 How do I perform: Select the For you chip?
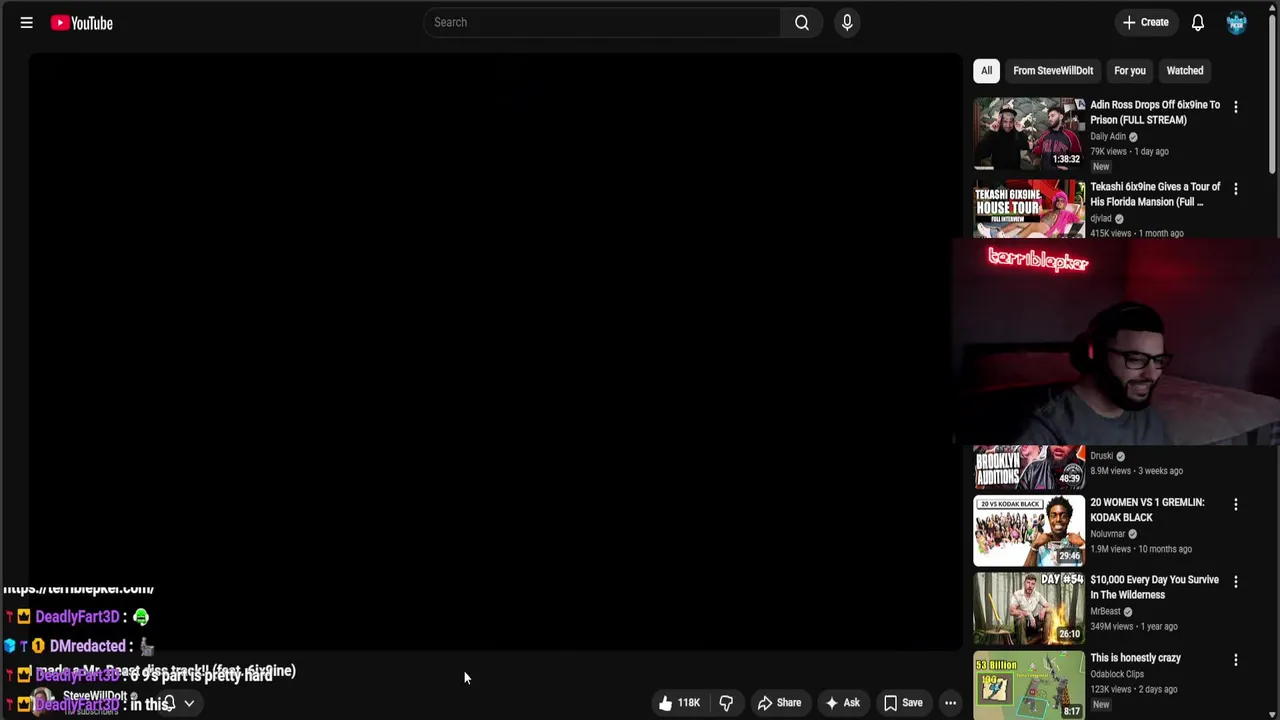coord(1130,70)
